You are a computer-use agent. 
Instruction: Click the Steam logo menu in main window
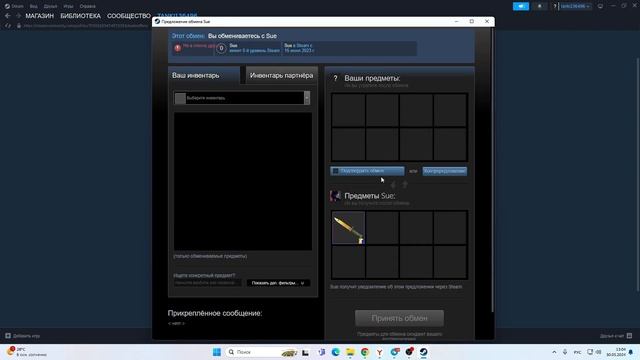pos(13,6)
